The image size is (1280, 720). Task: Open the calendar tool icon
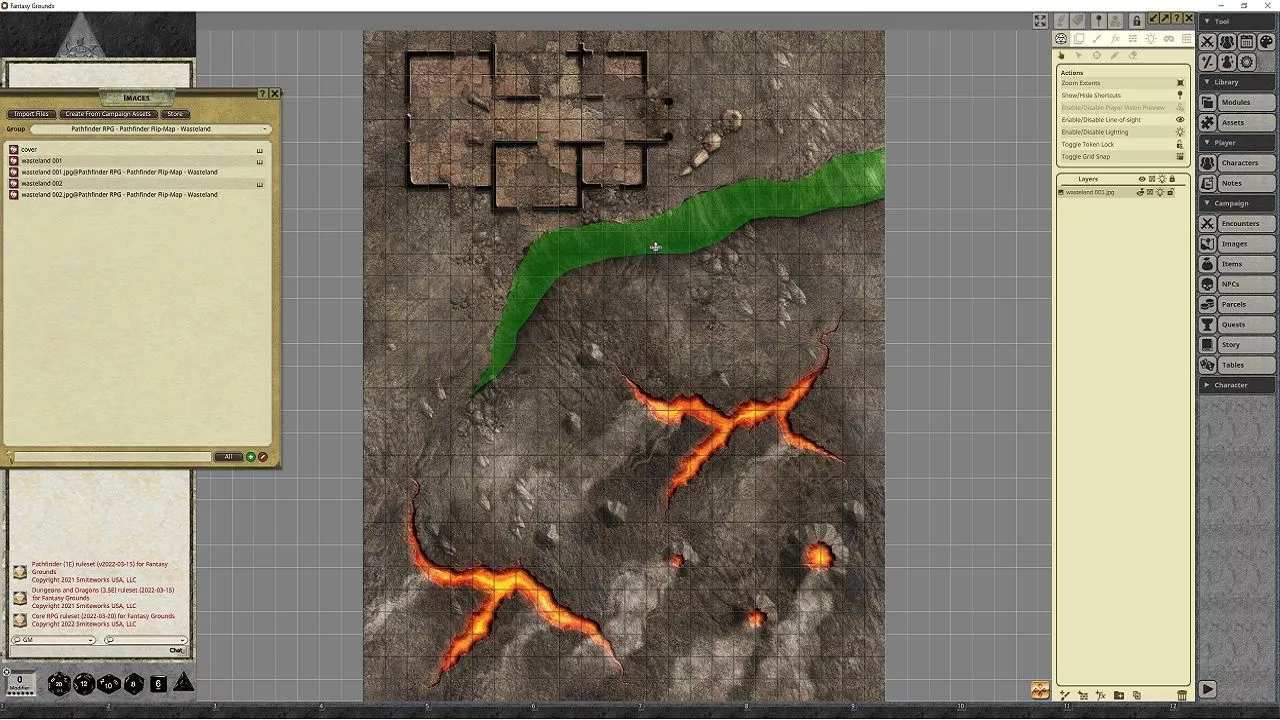[1247, 42]
